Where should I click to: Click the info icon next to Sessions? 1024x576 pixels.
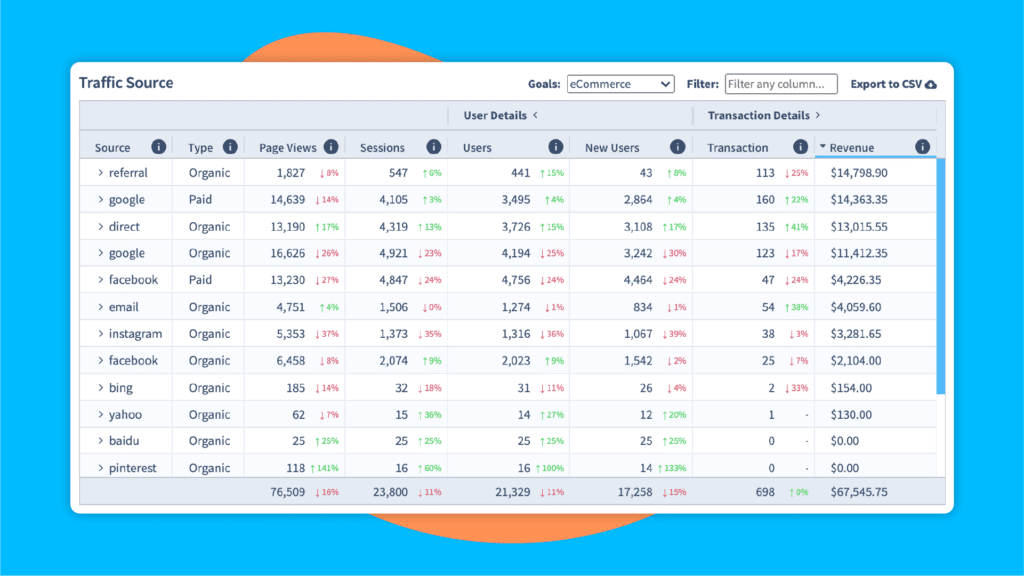[x=433, y=147]
